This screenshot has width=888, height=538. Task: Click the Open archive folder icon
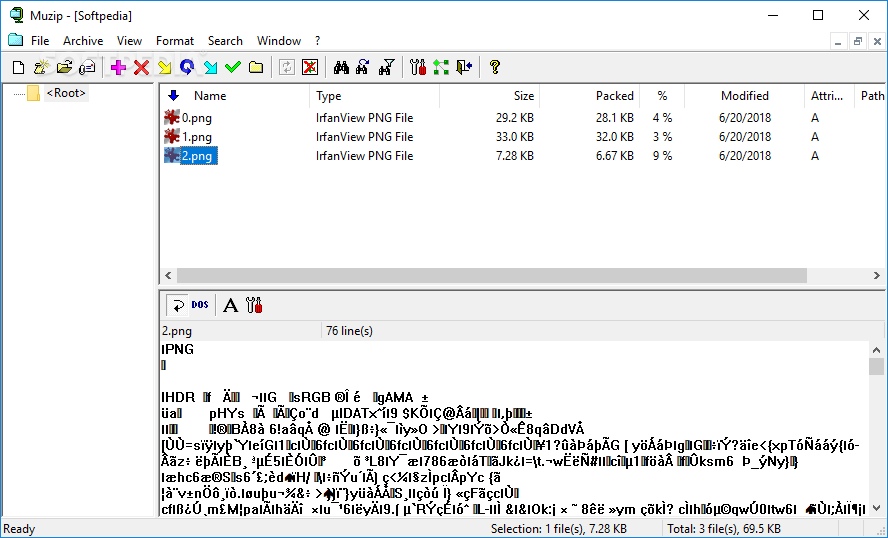click(x=65, y=67)
